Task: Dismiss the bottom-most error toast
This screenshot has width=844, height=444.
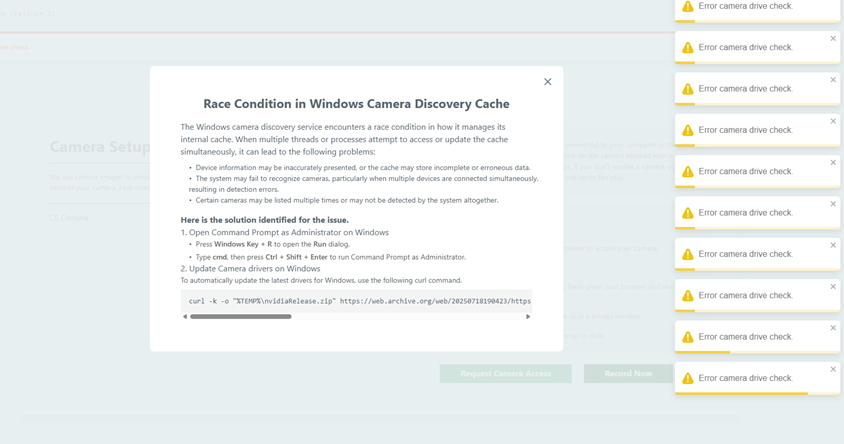Action: point(833,369)
